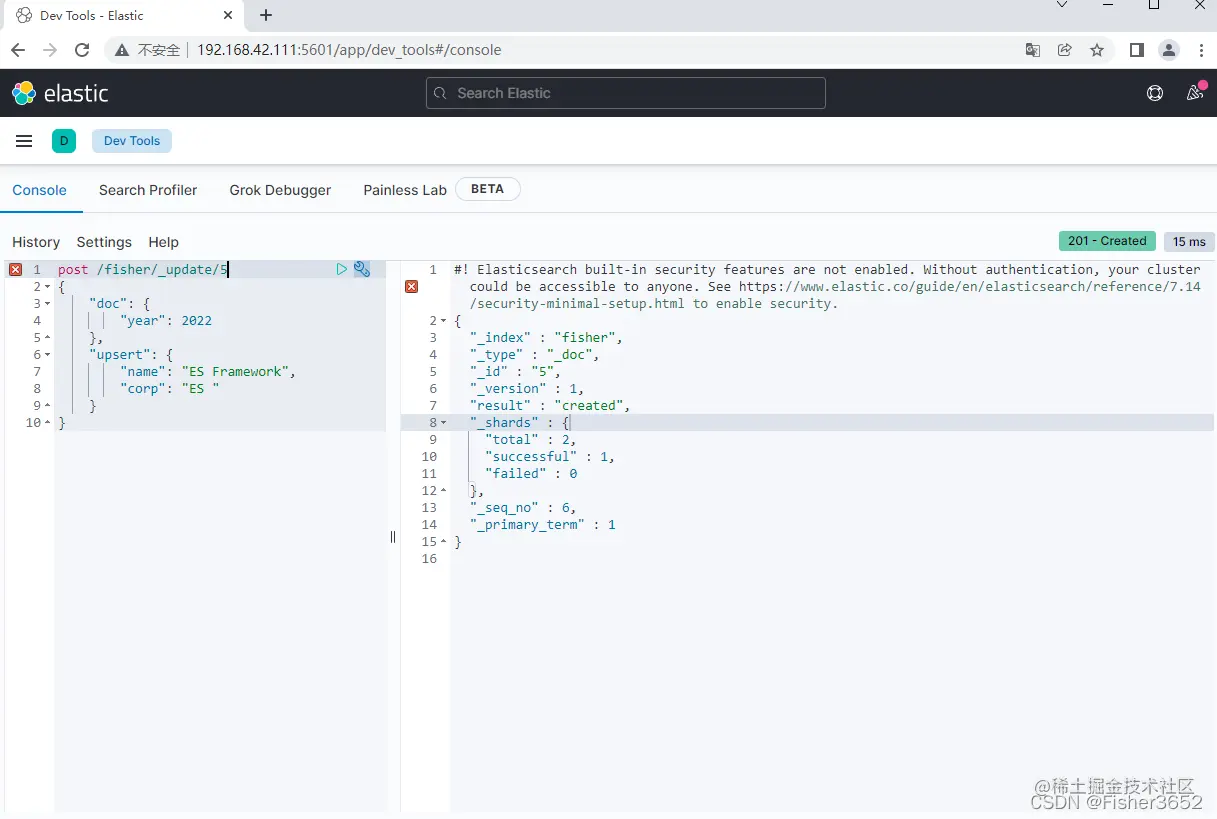The height and width of the screenshot is (819, 1217).
Task: Open the hamburger navigation menu
Action: coord(24,141)
